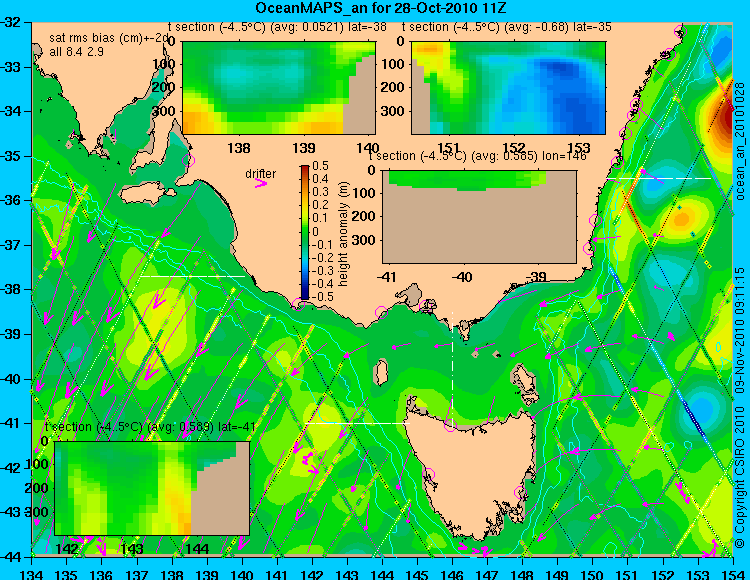This screenshot has width=750, height=580.
Task: Open the t section lon=146 inset plot
Action: 479,217
